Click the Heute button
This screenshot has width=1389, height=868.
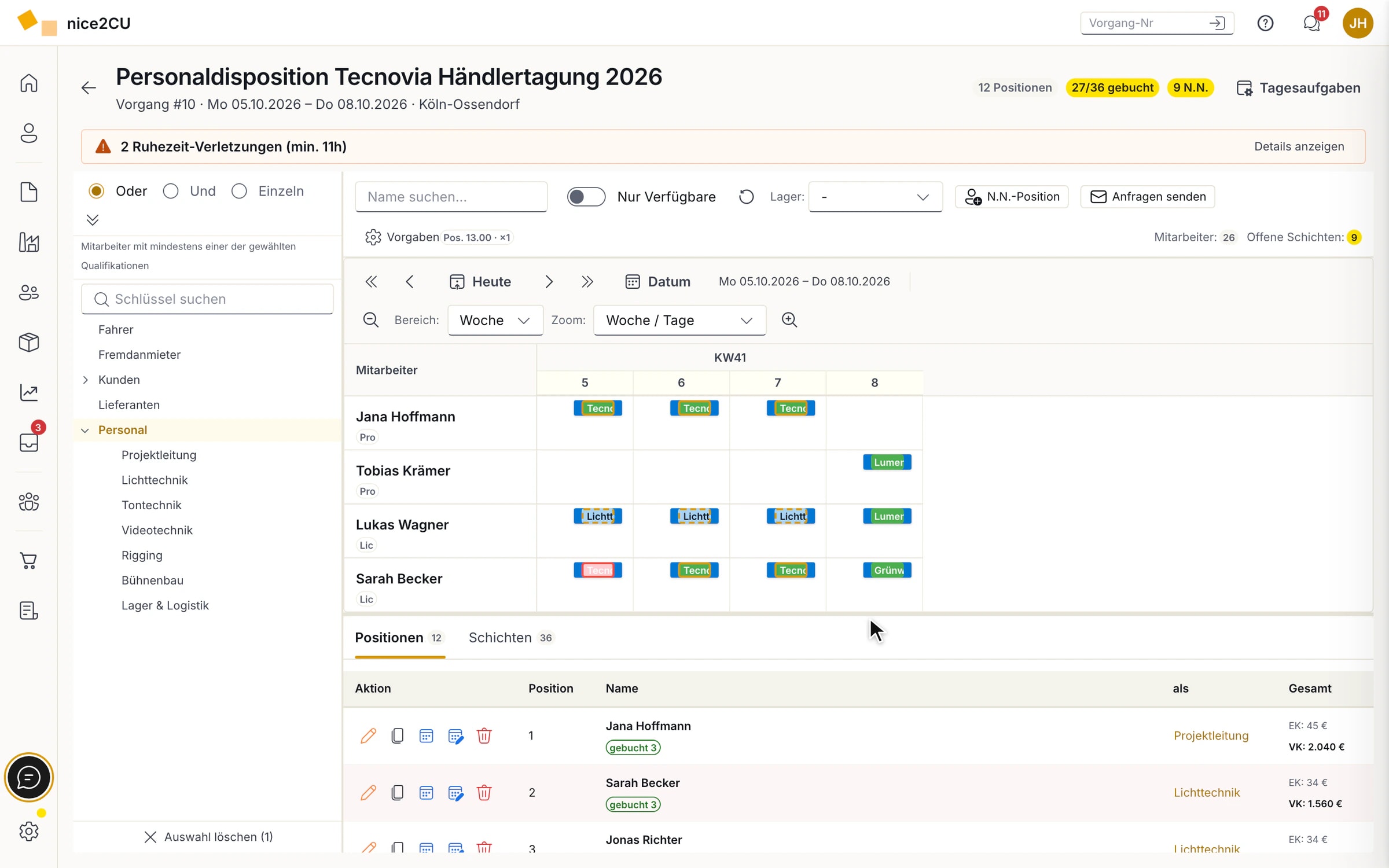[x=480, y=282]
